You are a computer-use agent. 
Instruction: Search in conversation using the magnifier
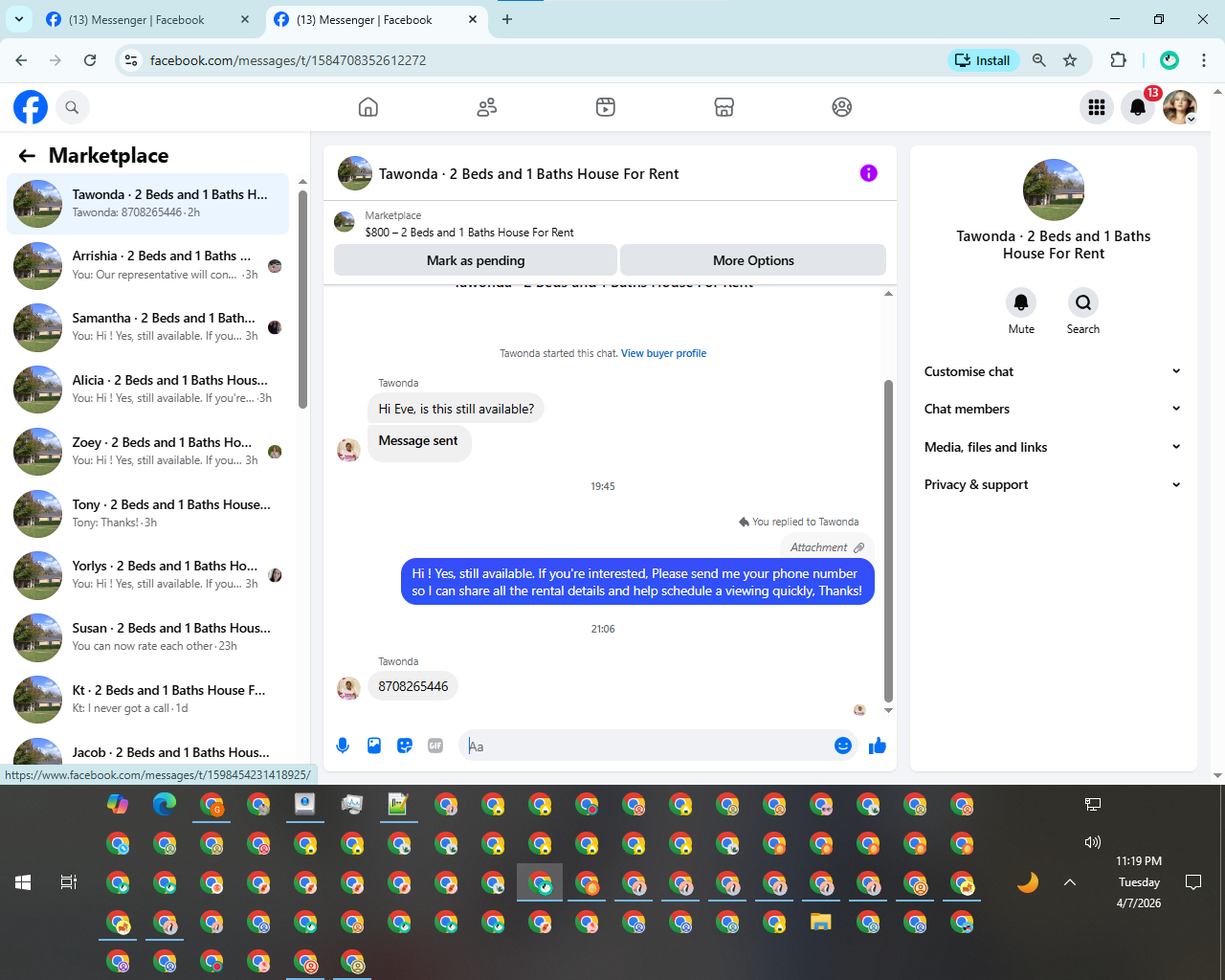tap(1083, 302)
